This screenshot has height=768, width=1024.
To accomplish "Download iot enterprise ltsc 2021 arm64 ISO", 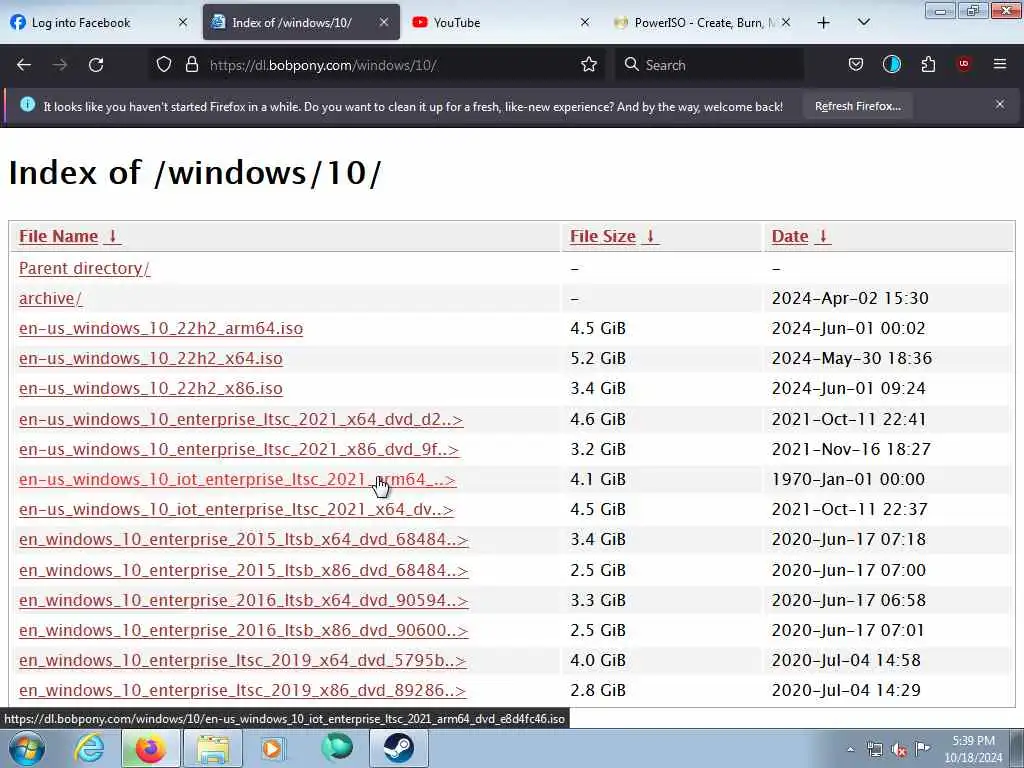I will click(x=237, y=479).
